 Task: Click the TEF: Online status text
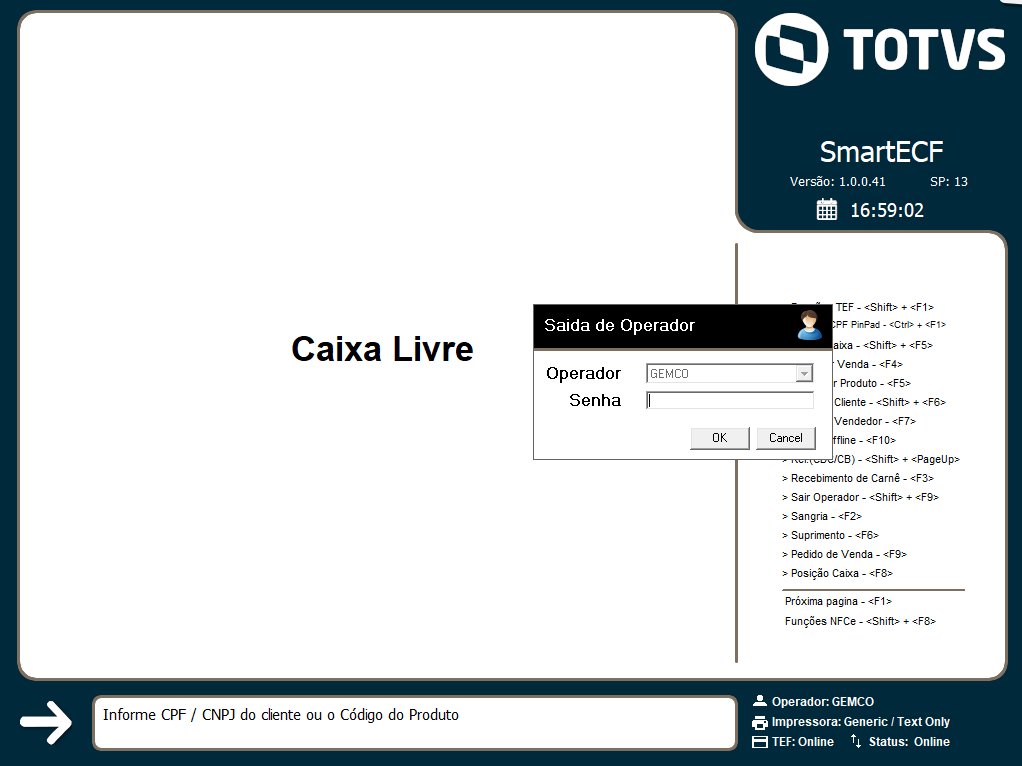click(802, 742)
